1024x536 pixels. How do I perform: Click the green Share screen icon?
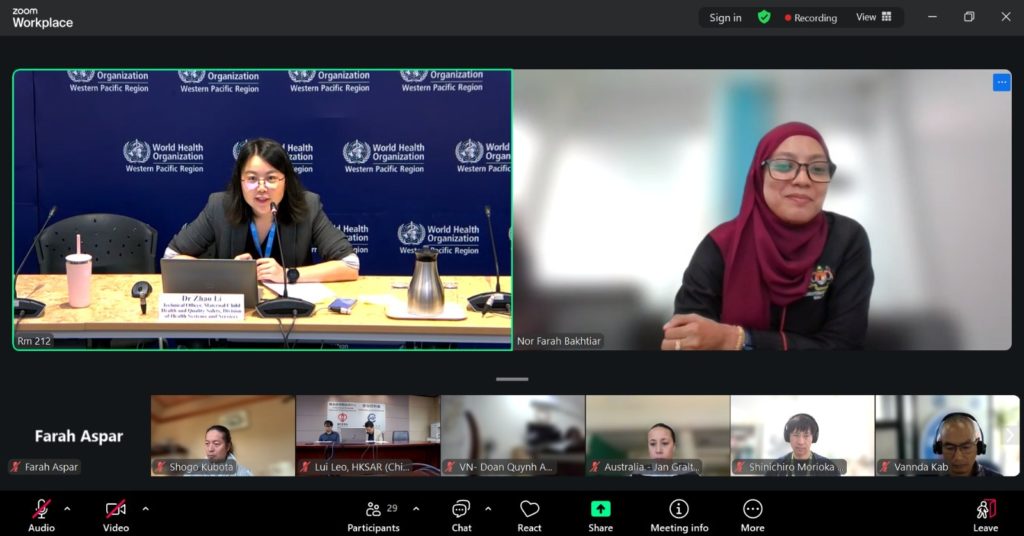click(600, 510)
